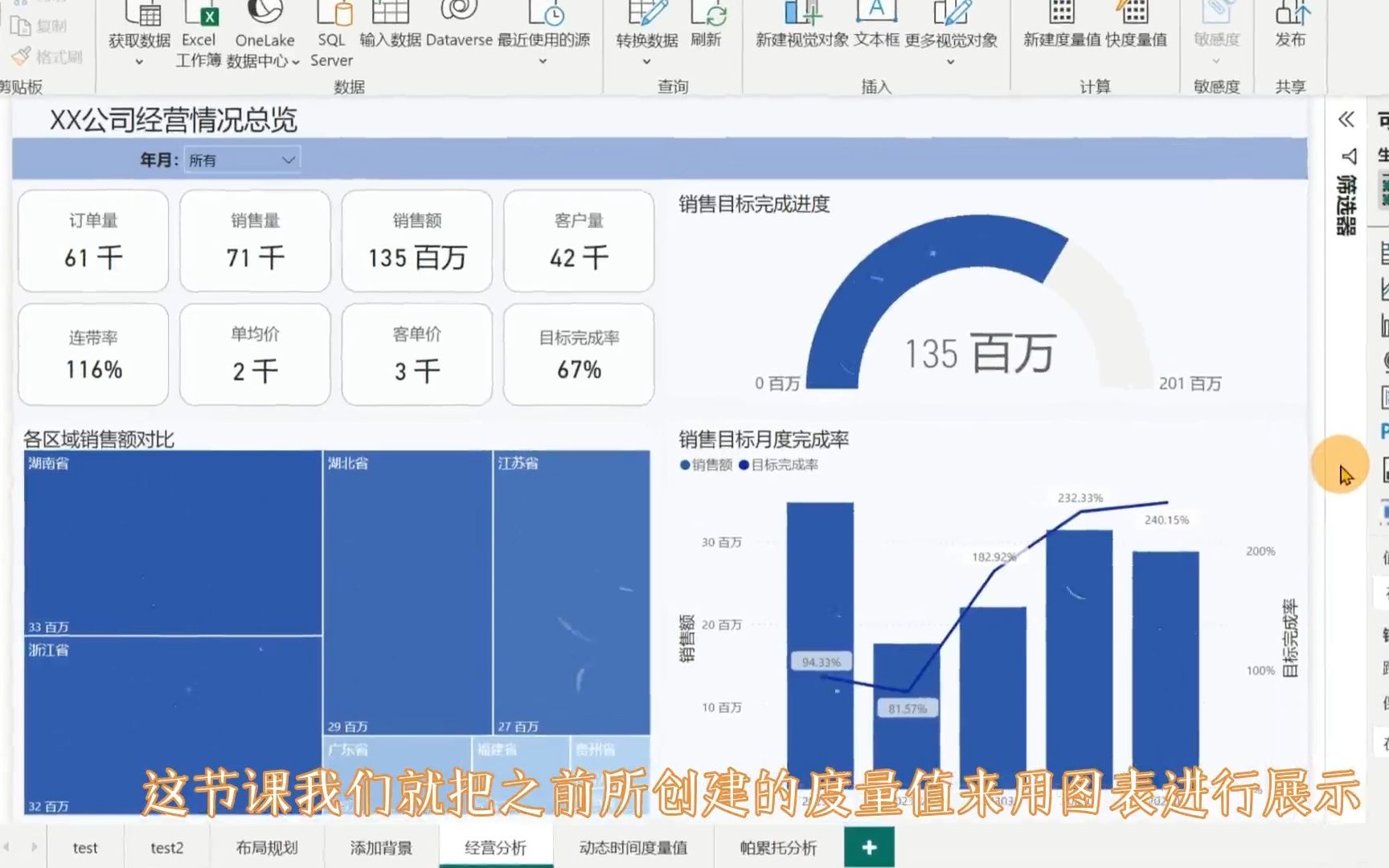Open the 帕累托分析 page tab
This screenshot has height=868, width=1389.
click(x=778, y=848)
